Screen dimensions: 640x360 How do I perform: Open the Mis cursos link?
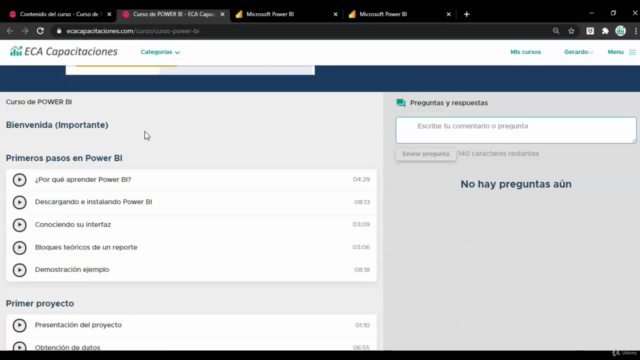[x=525, y=52]
